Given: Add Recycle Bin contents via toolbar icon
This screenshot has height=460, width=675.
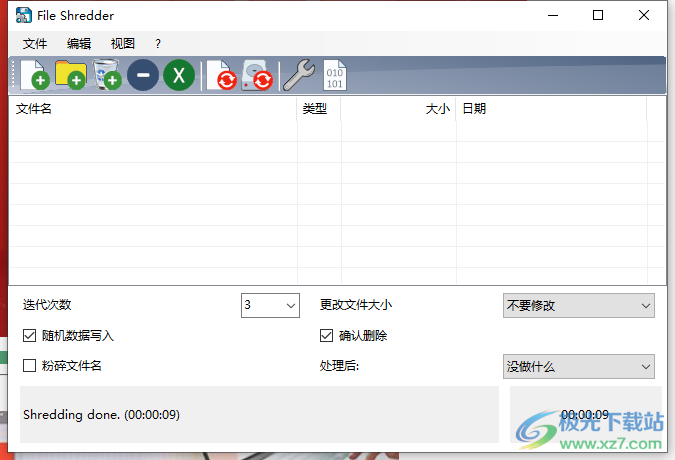Looking at the screenshot, I should click(x=107, y=75).
